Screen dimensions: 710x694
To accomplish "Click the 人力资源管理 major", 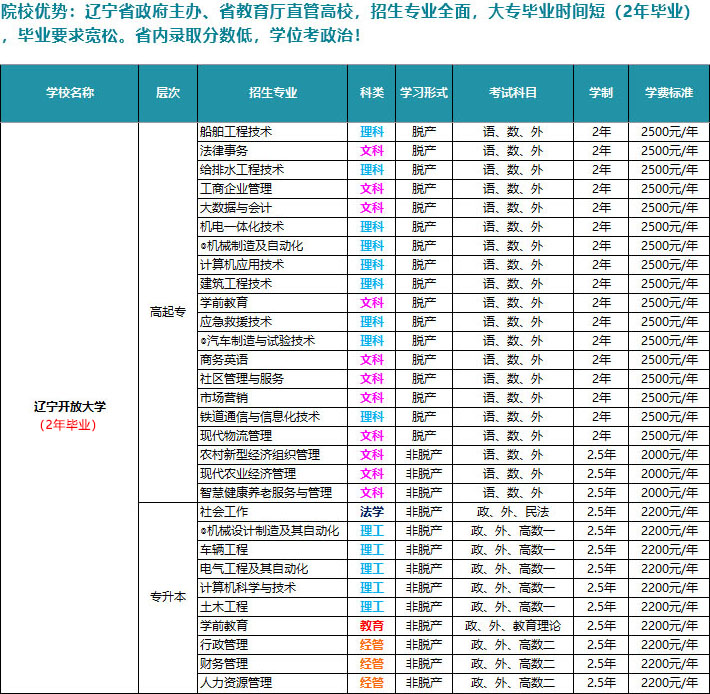I will pos(236,683).
